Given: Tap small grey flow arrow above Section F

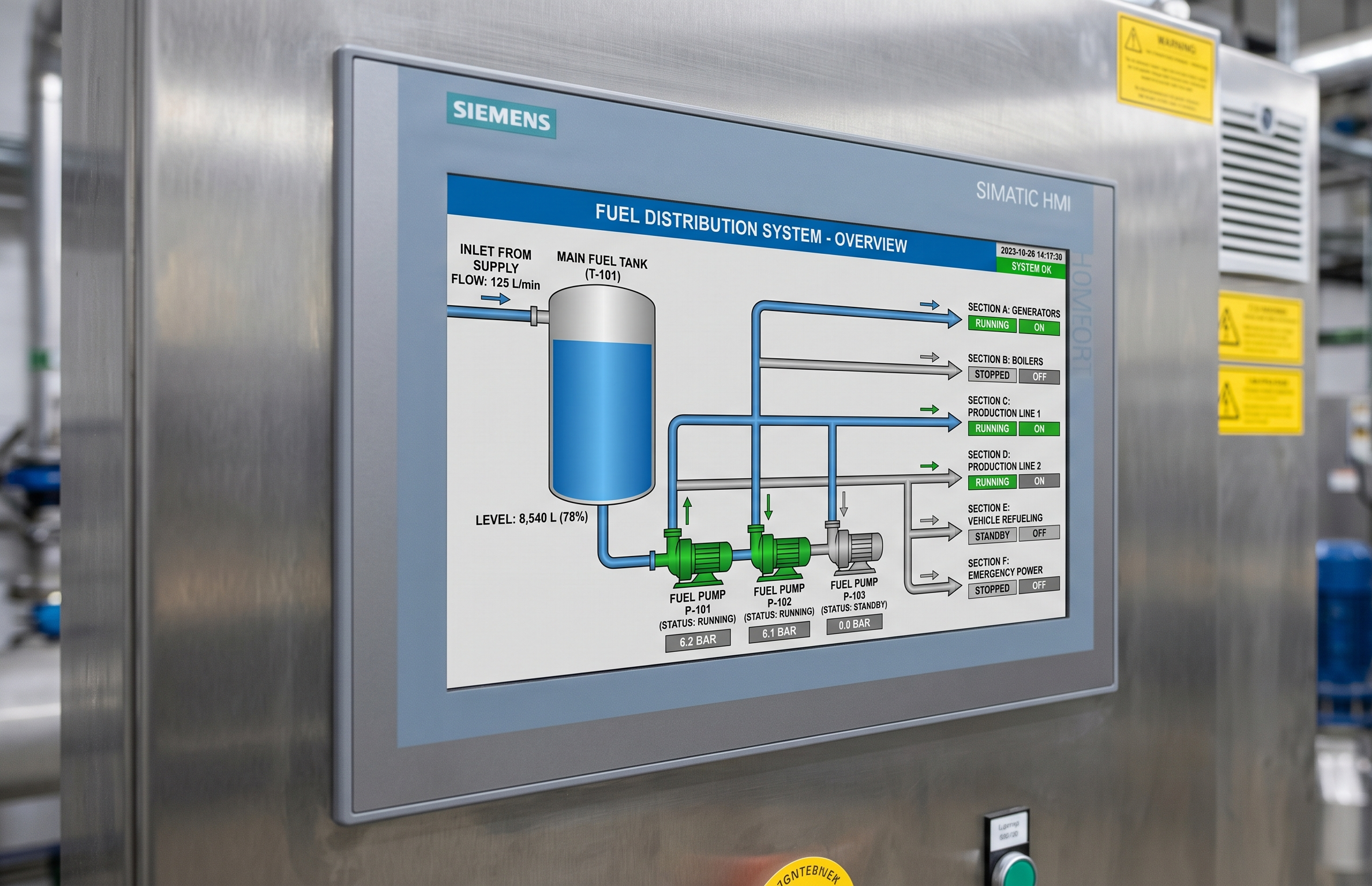Looking at the screenshot, I should point(929,575).
